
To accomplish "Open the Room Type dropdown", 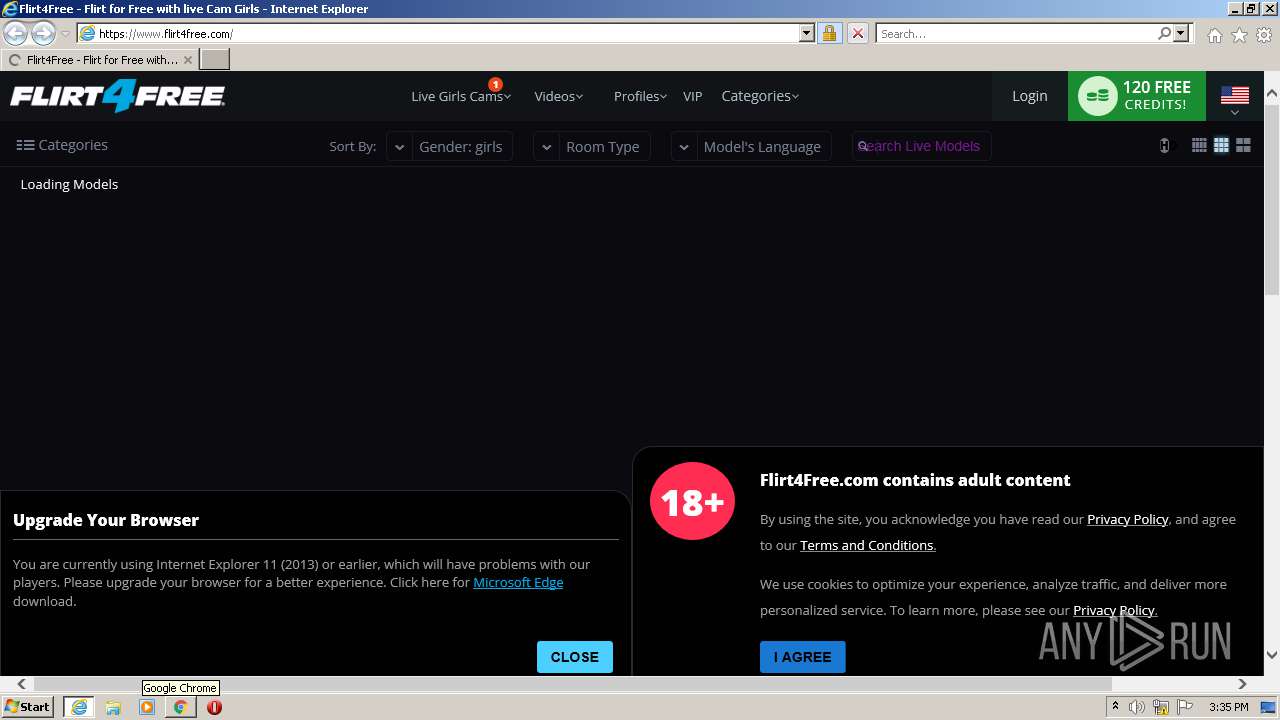I will pyautogui.click(x=592, y=146).
